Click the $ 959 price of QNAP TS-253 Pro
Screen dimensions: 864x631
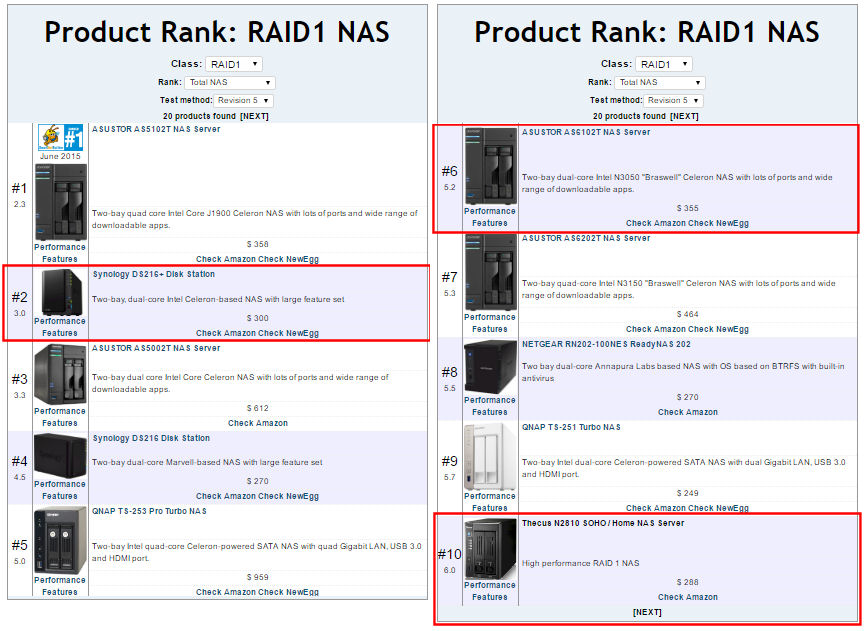(258, 578)
